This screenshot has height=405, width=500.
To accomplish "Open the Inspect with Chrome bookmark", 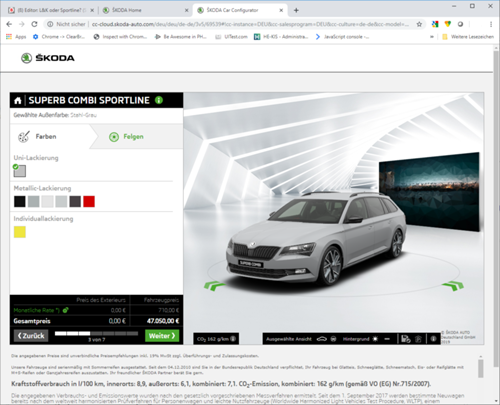I will (120, 37).
